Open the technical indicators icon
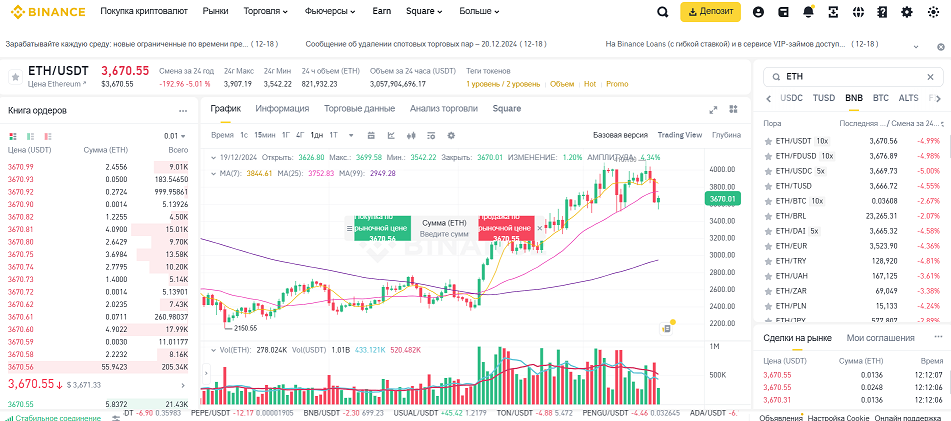 [391, 135]
